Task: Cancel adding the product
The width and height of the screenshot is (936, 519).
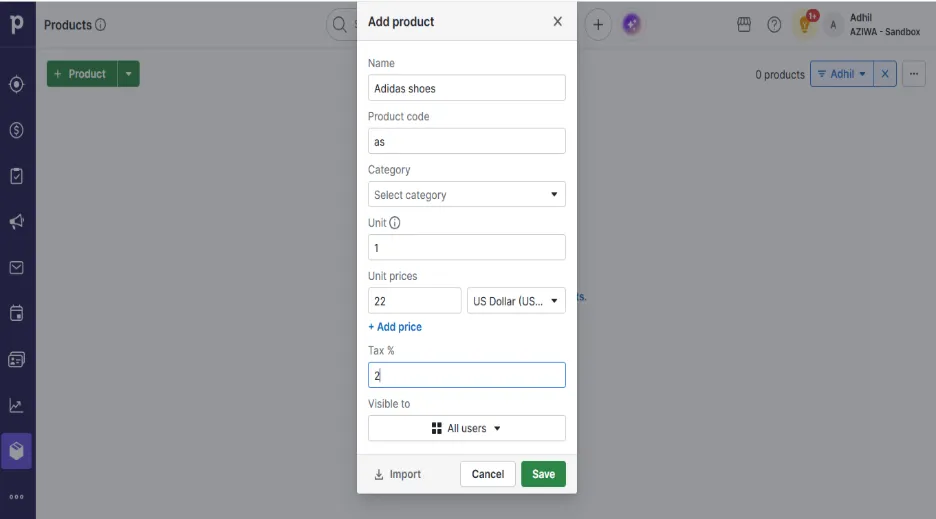Action: (x=488, y=474)
